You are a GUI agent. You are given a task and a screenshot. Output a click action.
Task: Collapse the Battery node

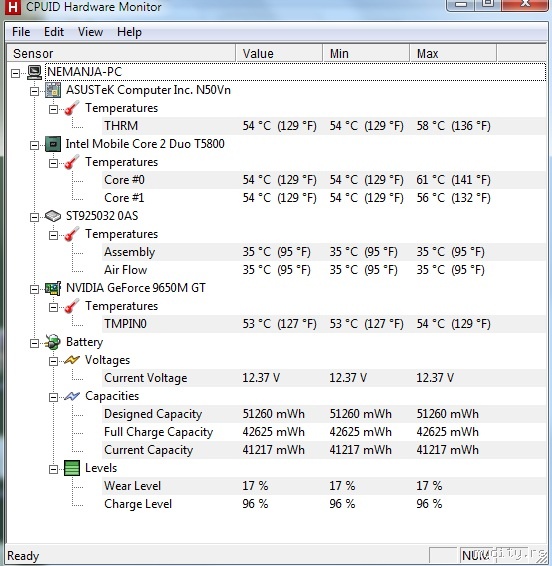(34, 343)
